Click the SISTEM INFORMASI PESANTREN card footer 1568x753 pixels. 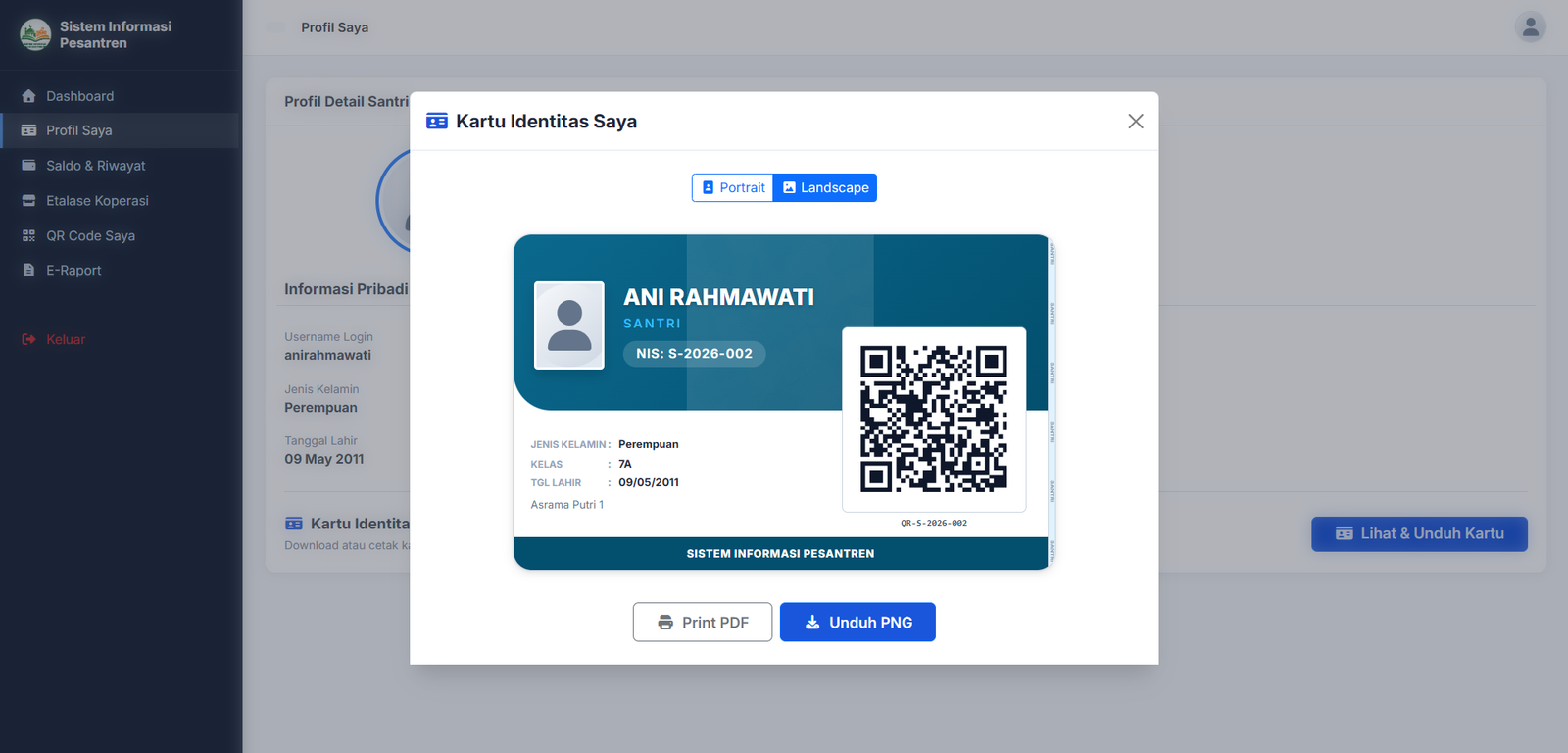[781, 554]
